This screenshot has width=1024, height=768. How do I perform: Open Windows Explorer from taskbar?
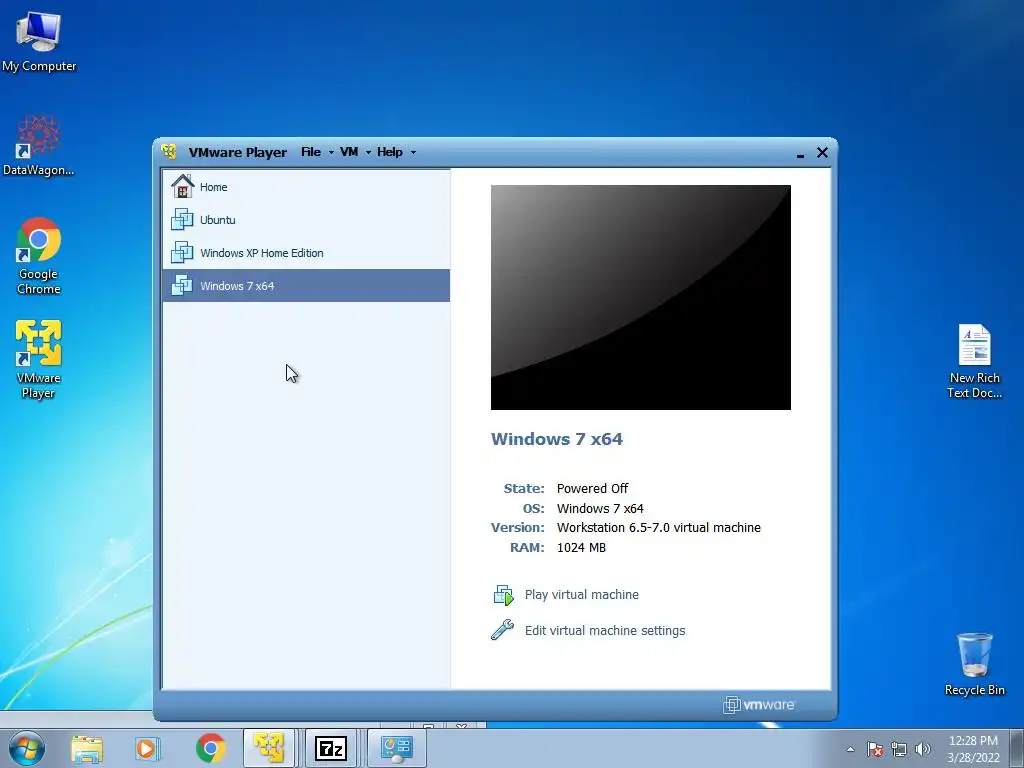(87, 748)
